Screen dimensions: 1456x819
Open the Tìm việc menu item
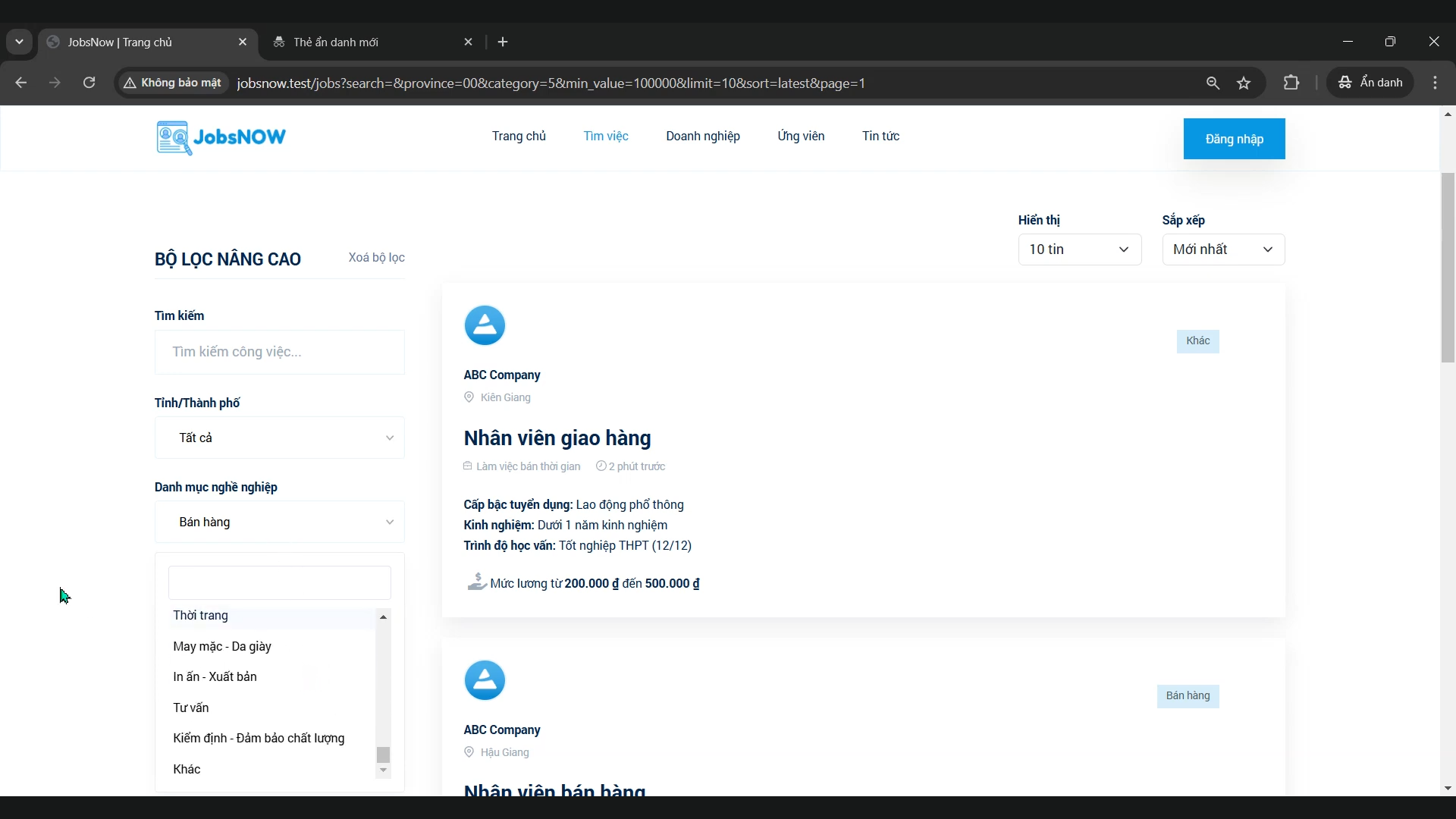(x=606, y=136)
